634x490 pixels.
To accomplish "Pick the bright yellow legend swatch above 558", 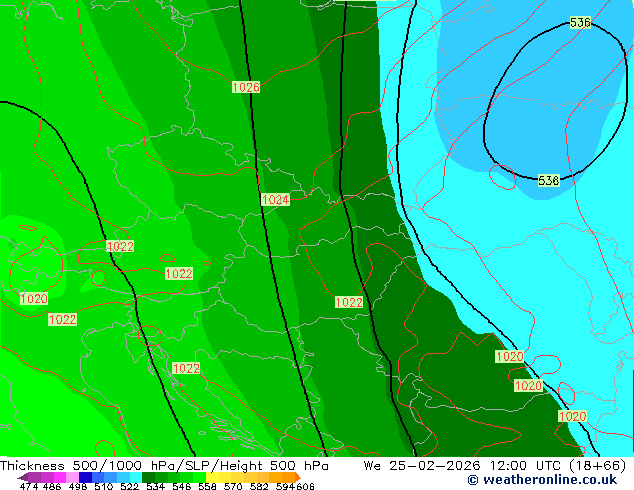I will coord(212,477).
